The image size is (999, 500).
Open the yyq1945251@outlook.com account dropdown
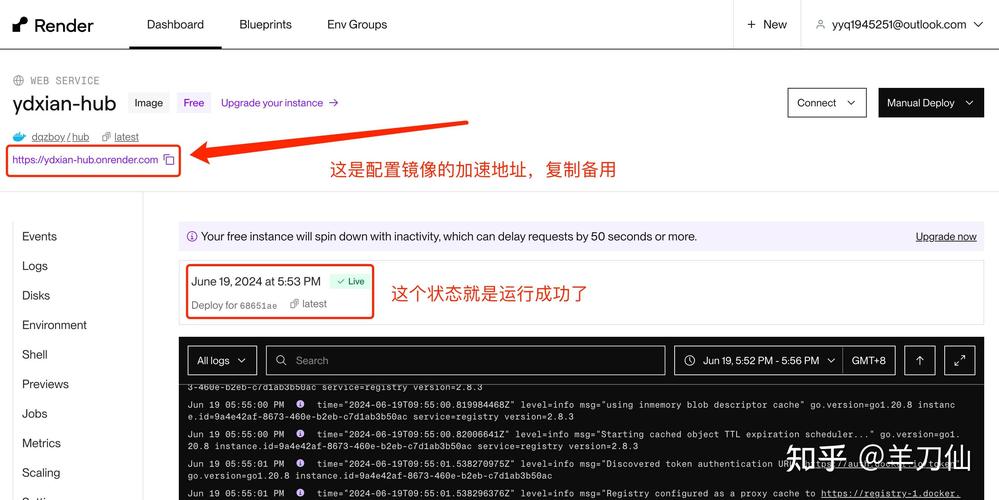coord(900,24)
